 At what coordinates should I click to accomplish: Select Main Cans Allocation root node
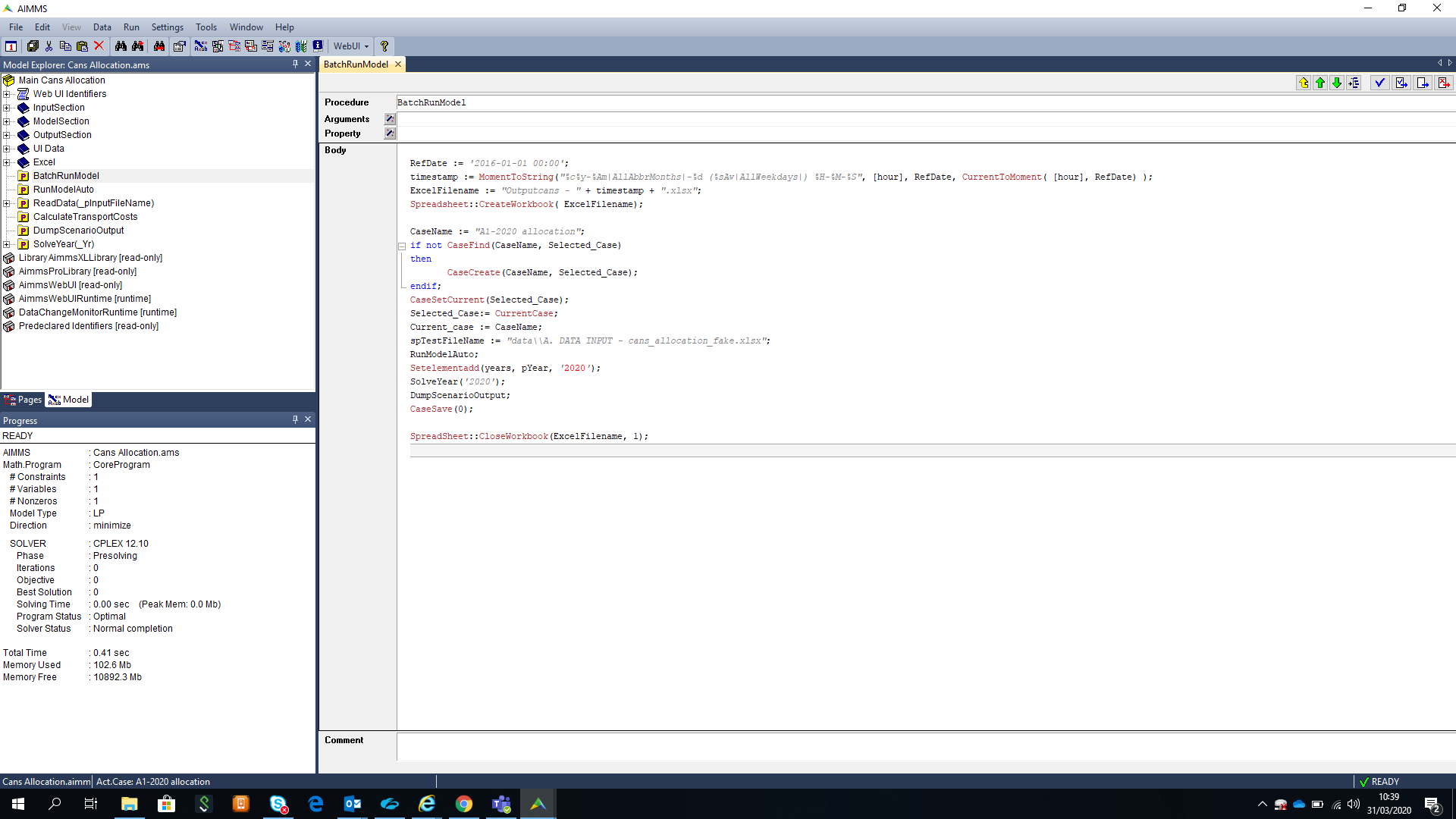pyautogui.click(x=62, y=80)
